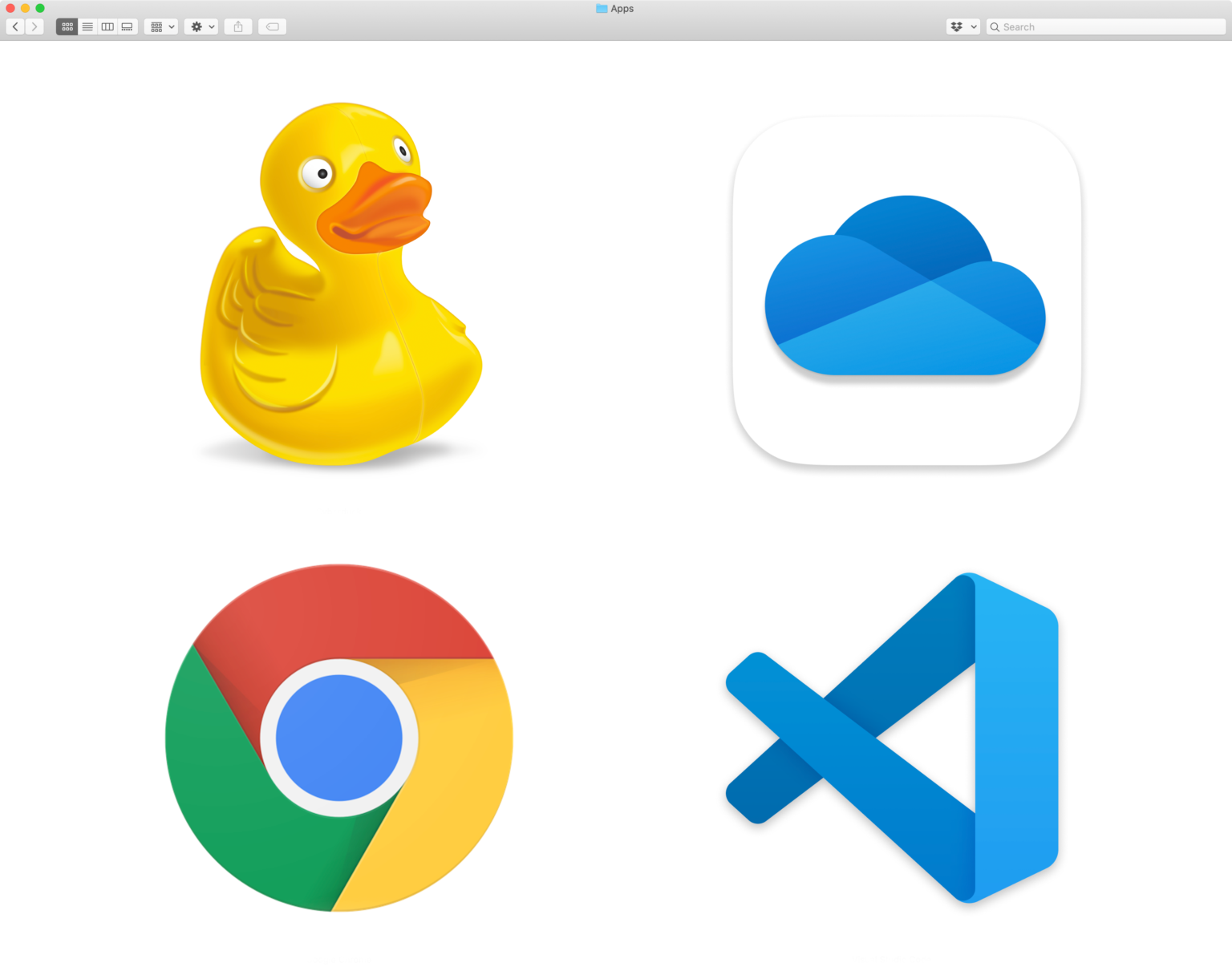Switch to gallery view
Screen dimensions: 1232x979
127,26
